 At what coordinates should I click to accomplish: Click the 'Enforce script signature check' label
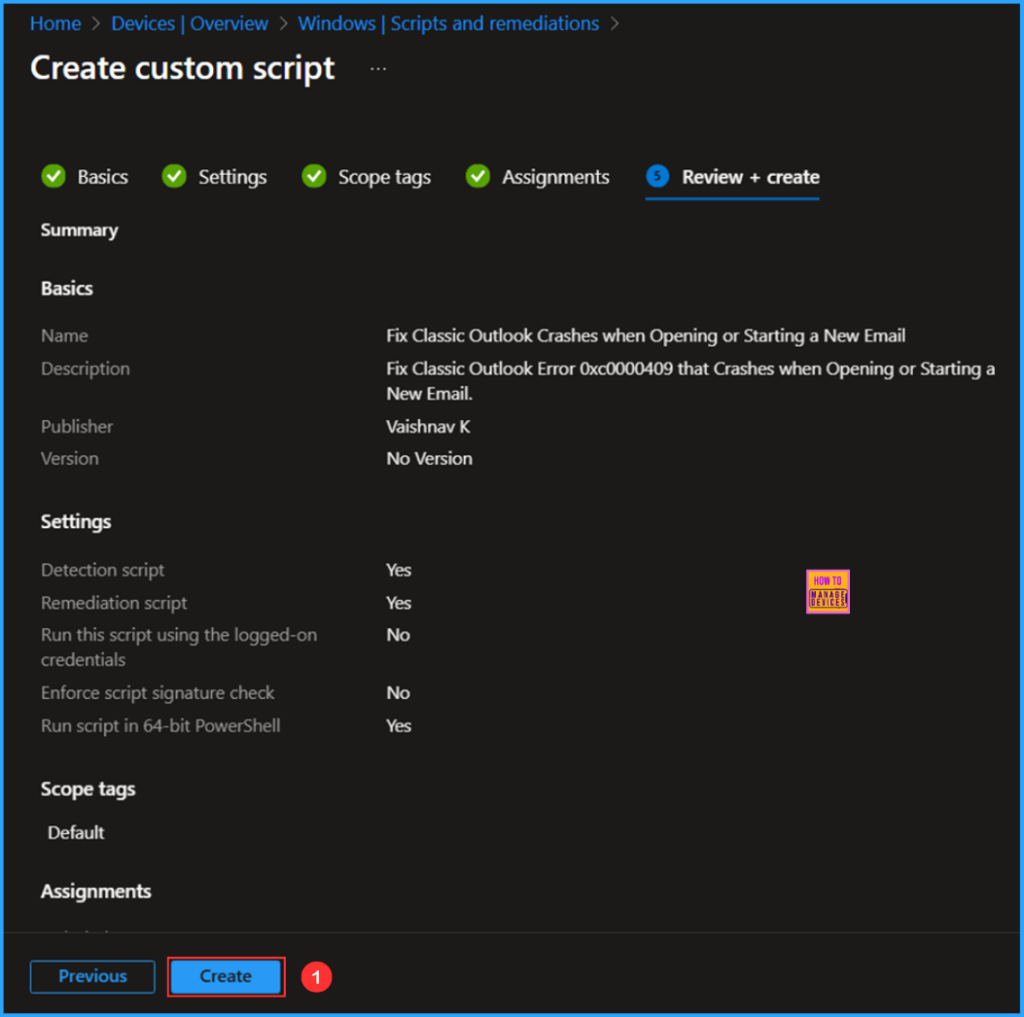pos(157,693)
